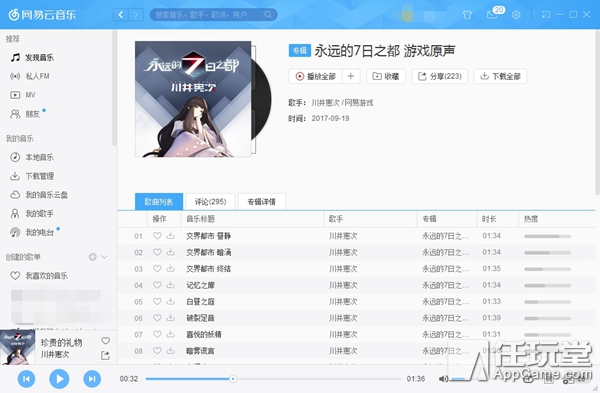Like track 08 暗雾谎言
This screenshot has width=600, height=393.
point(157,351)
